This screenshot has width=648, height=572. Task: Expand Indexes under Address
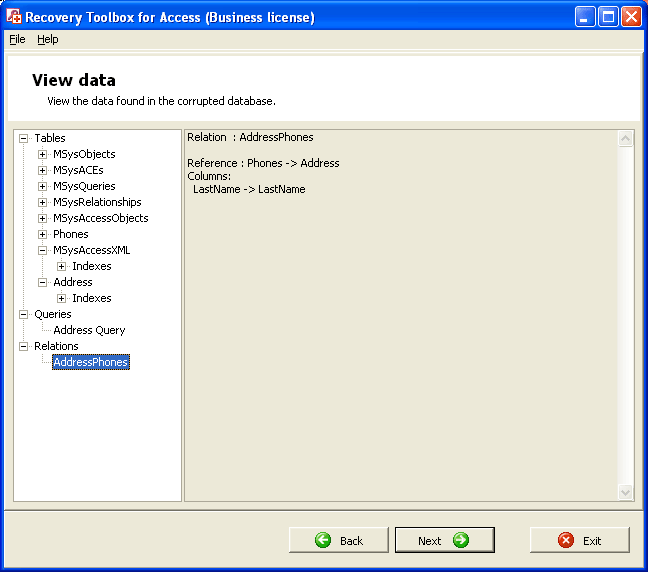pyautogui.click(x=61, y=298)
